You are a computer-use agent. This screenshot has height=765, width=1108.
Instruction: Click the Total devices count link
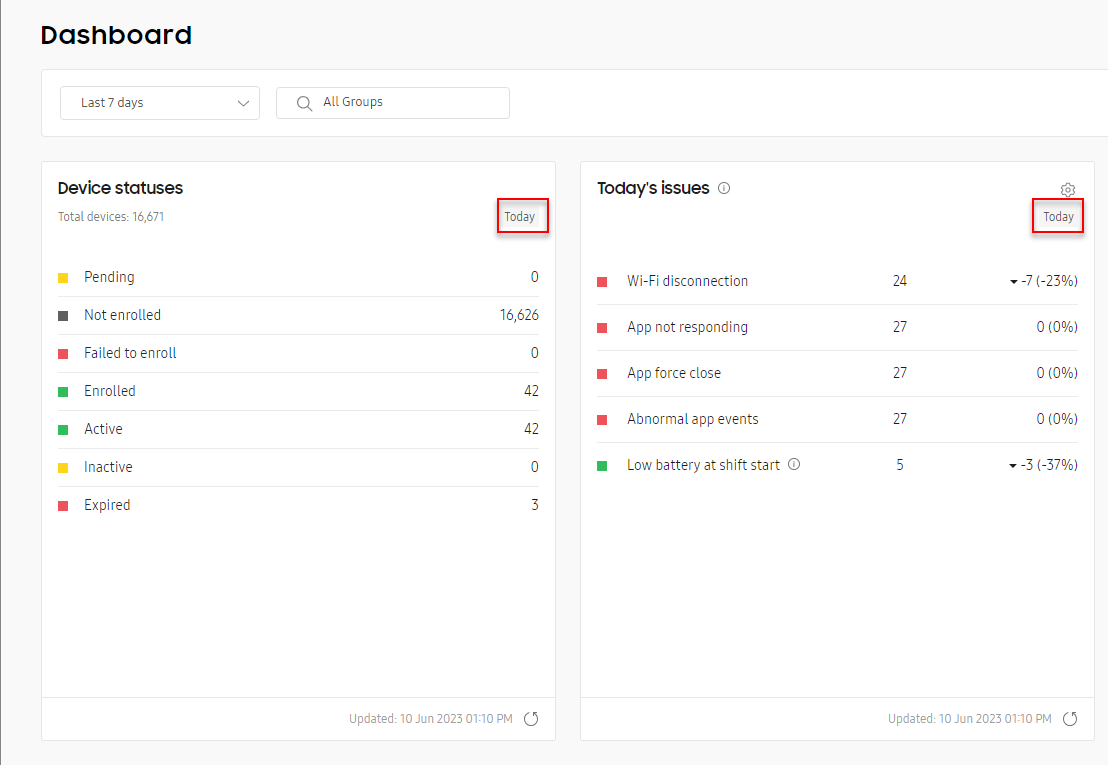[x=112, y=216]
